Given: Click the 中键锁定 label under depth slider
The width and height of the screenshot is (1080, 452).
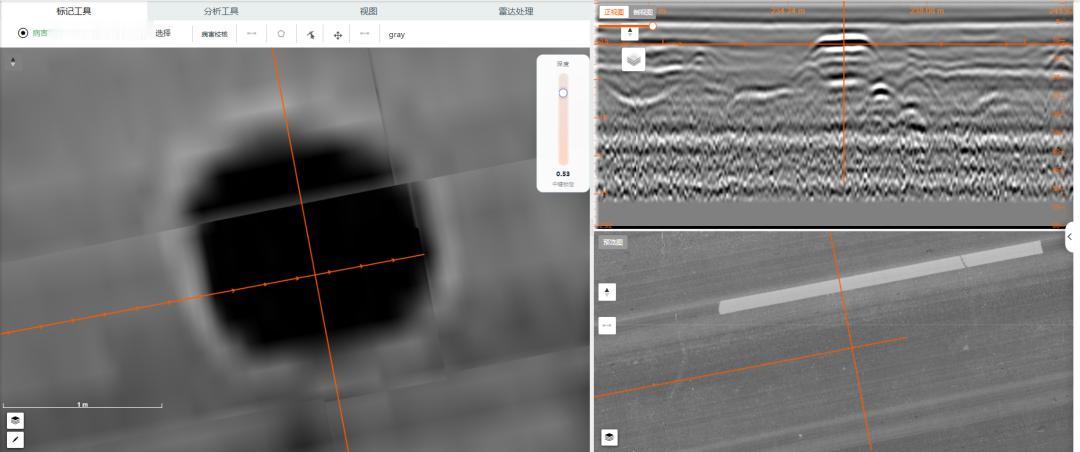Looking at the screenshot, I should click(x=563, y=184).
